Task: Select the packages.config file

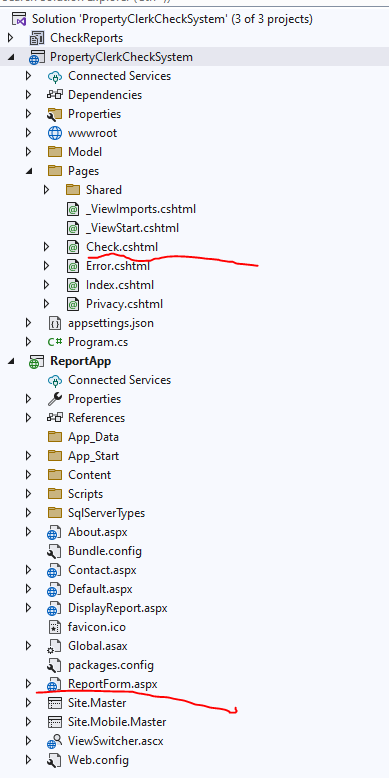Action: click(111, 665)
